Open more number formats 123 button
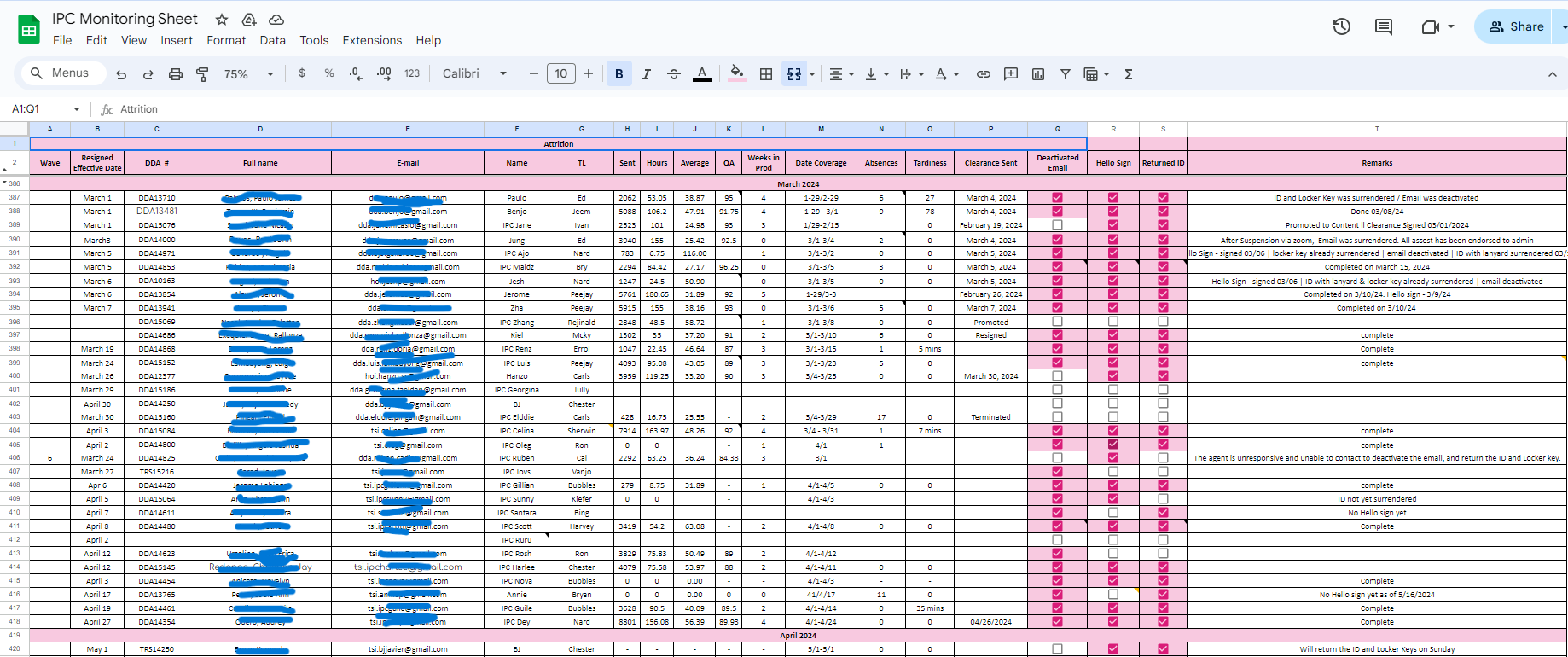Screen dimensions: 1568x657 [x=412, y=73]
